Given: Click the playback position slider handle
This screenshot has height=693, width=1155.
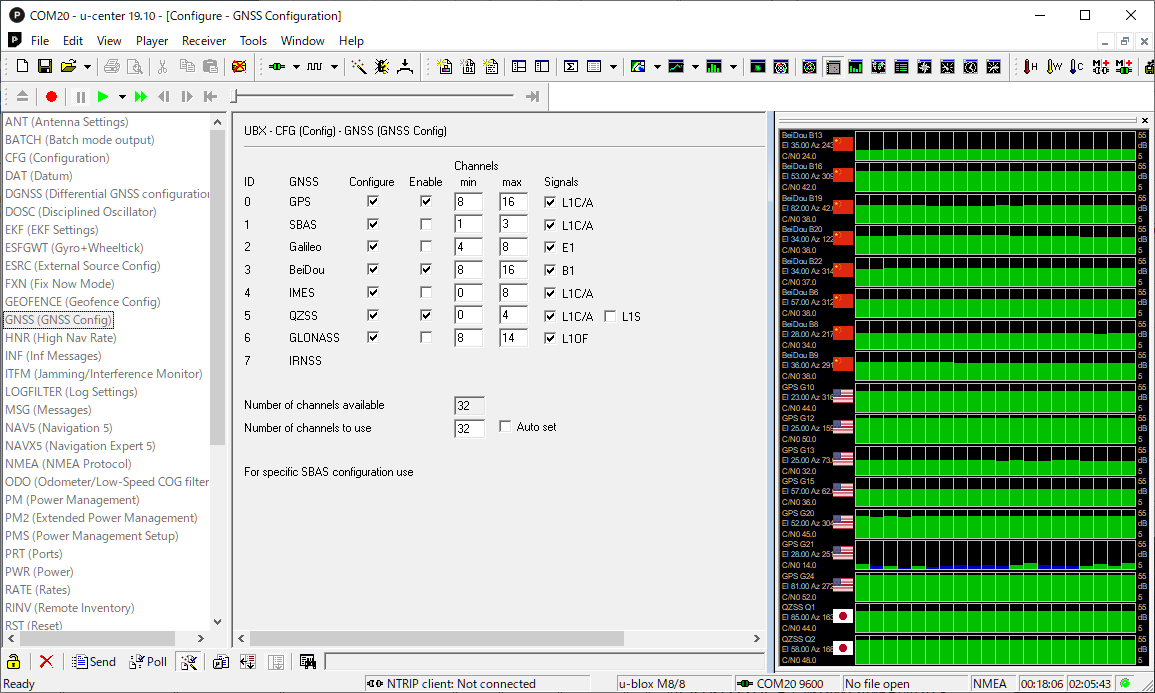Looking at the screenshot, I should [x=234, y=96].
